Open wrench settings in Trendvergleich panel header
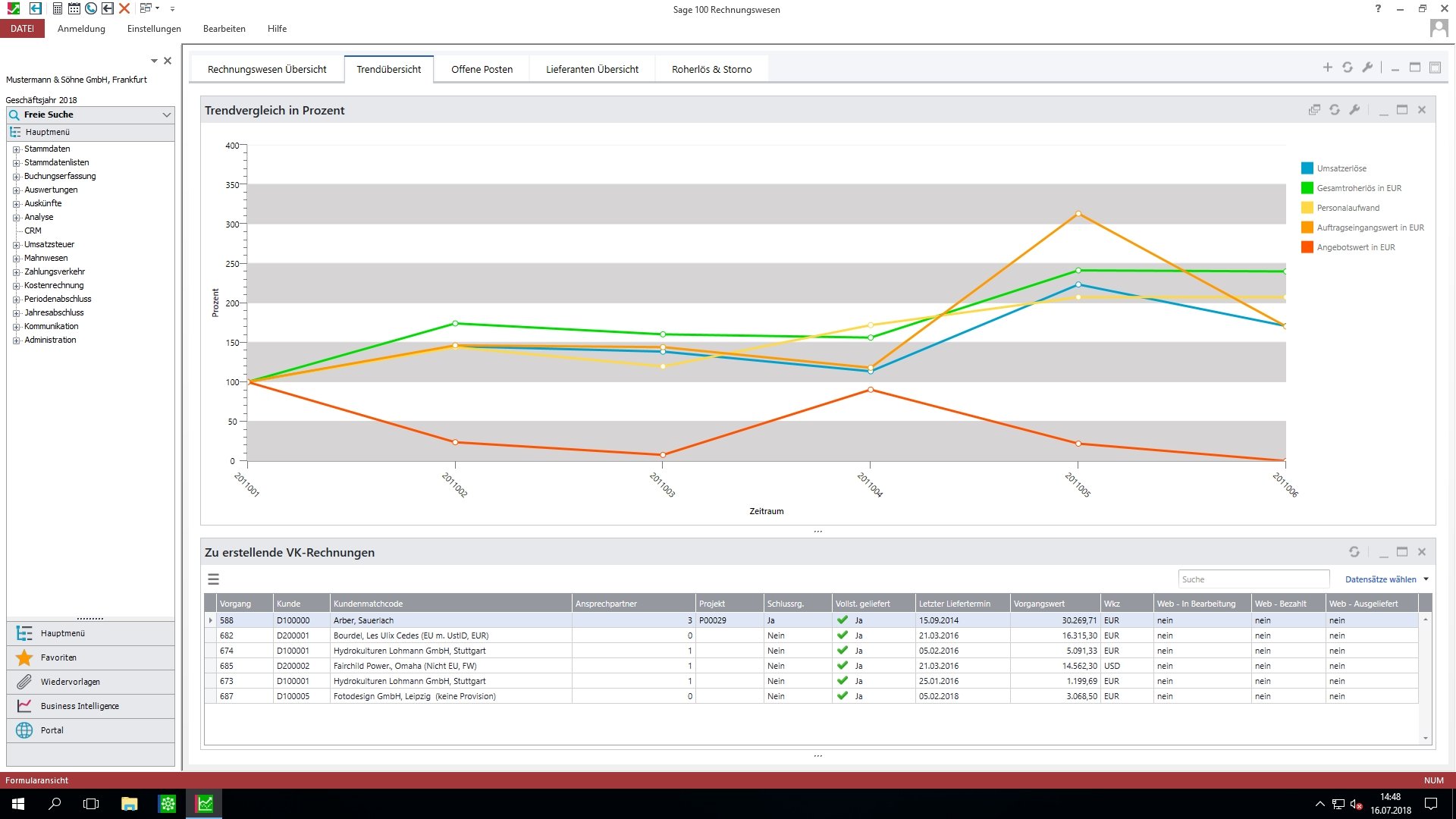Screen dimensions: 1456x819 [1354, 110]
